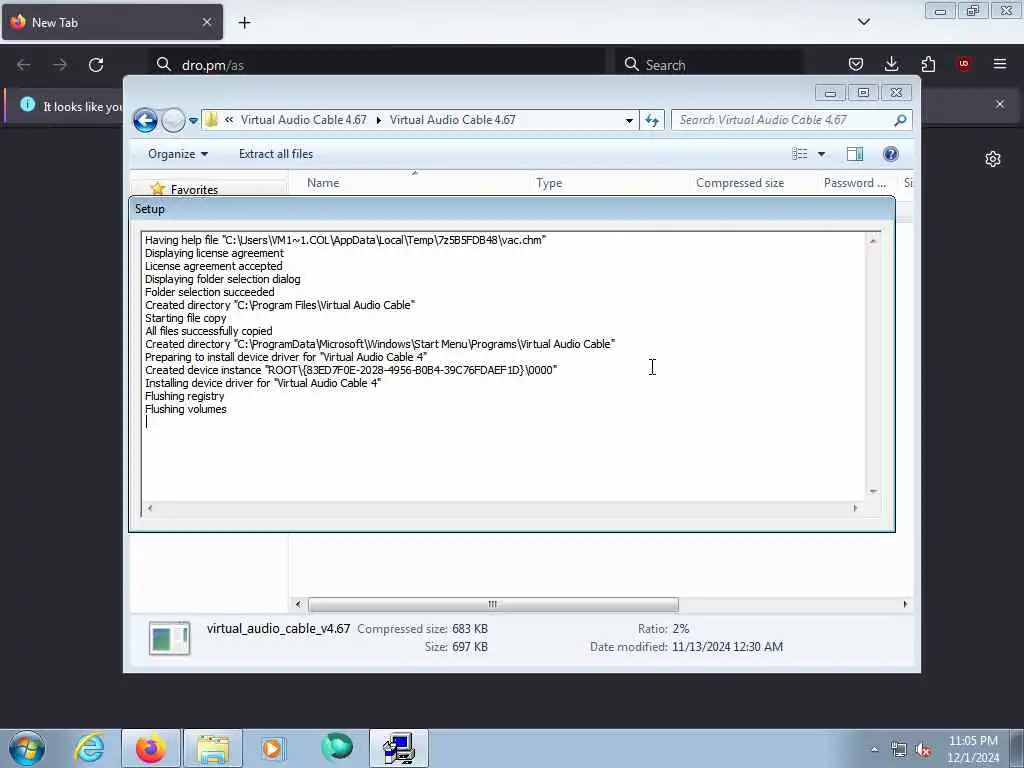Image resolution: width=1024 pixels, height=768 pixels.
Task: Open the Windows Start menu
Action: point(27,748)
